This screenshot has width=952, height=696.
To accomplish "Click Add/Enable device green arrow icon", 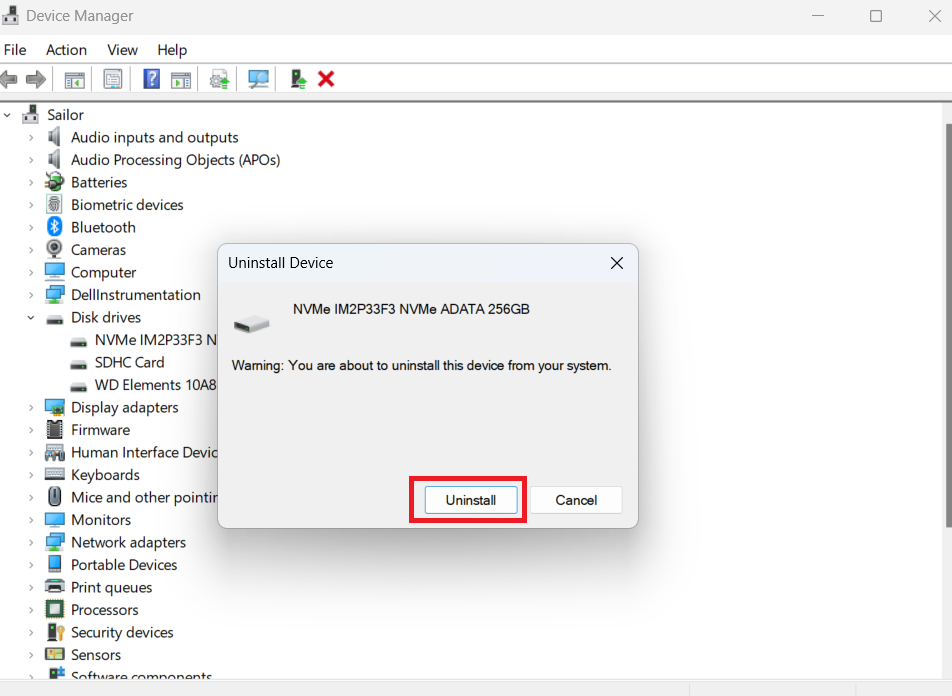I will click(x=298, y=79).
